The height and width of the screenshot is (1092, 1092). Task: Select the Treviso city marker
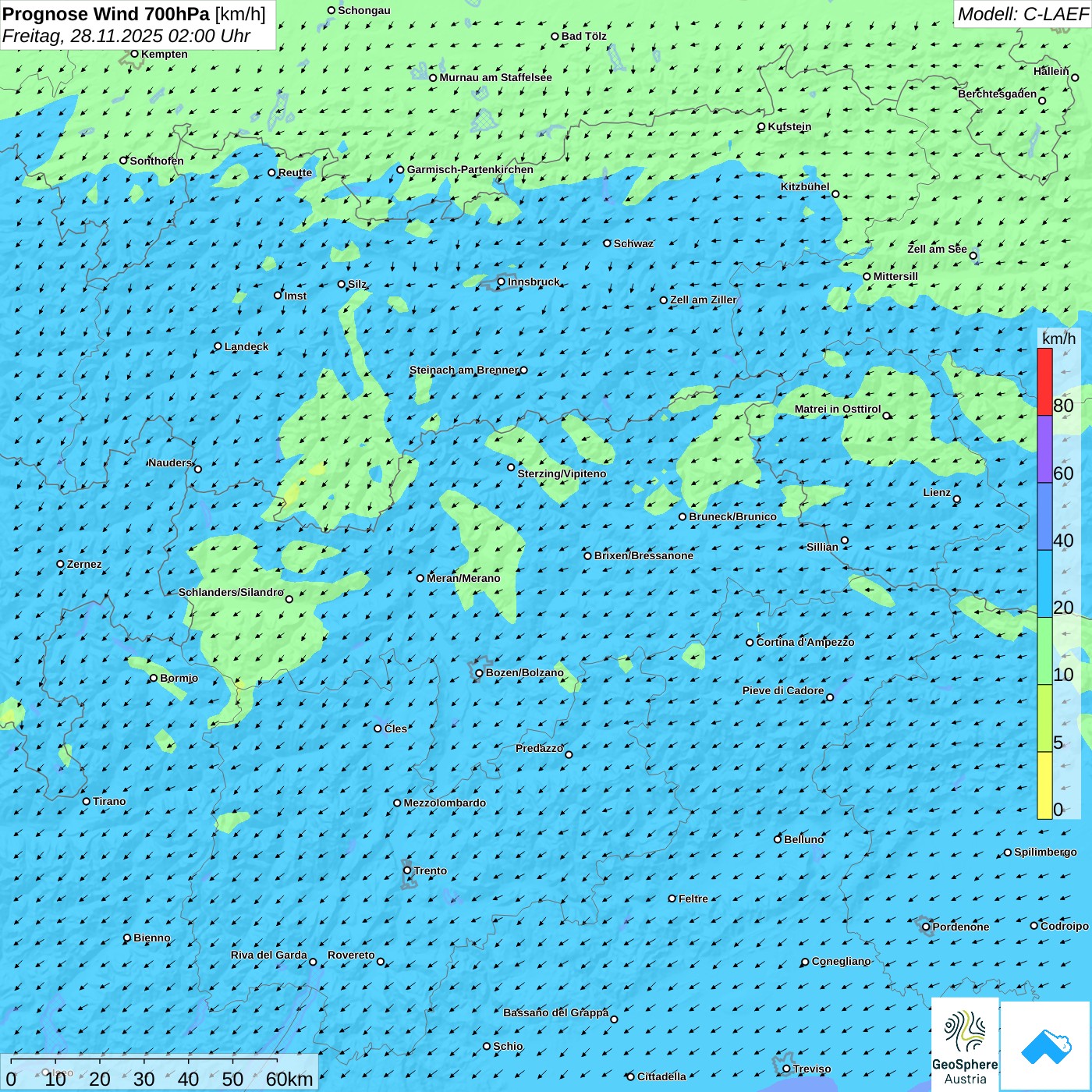[x=786, y=1069]
